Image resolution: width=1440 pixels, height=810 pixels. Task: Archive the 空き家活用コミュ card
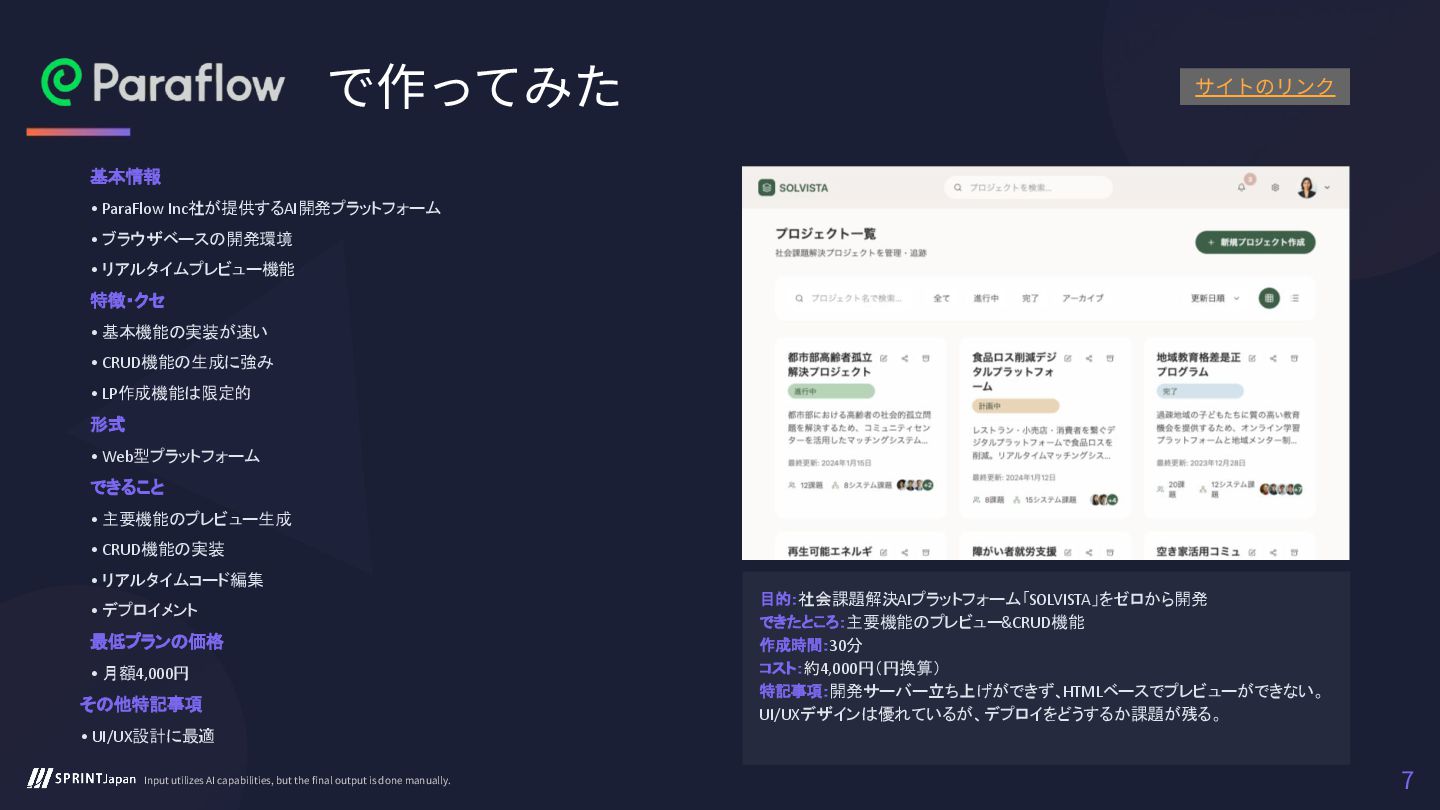1296,552
